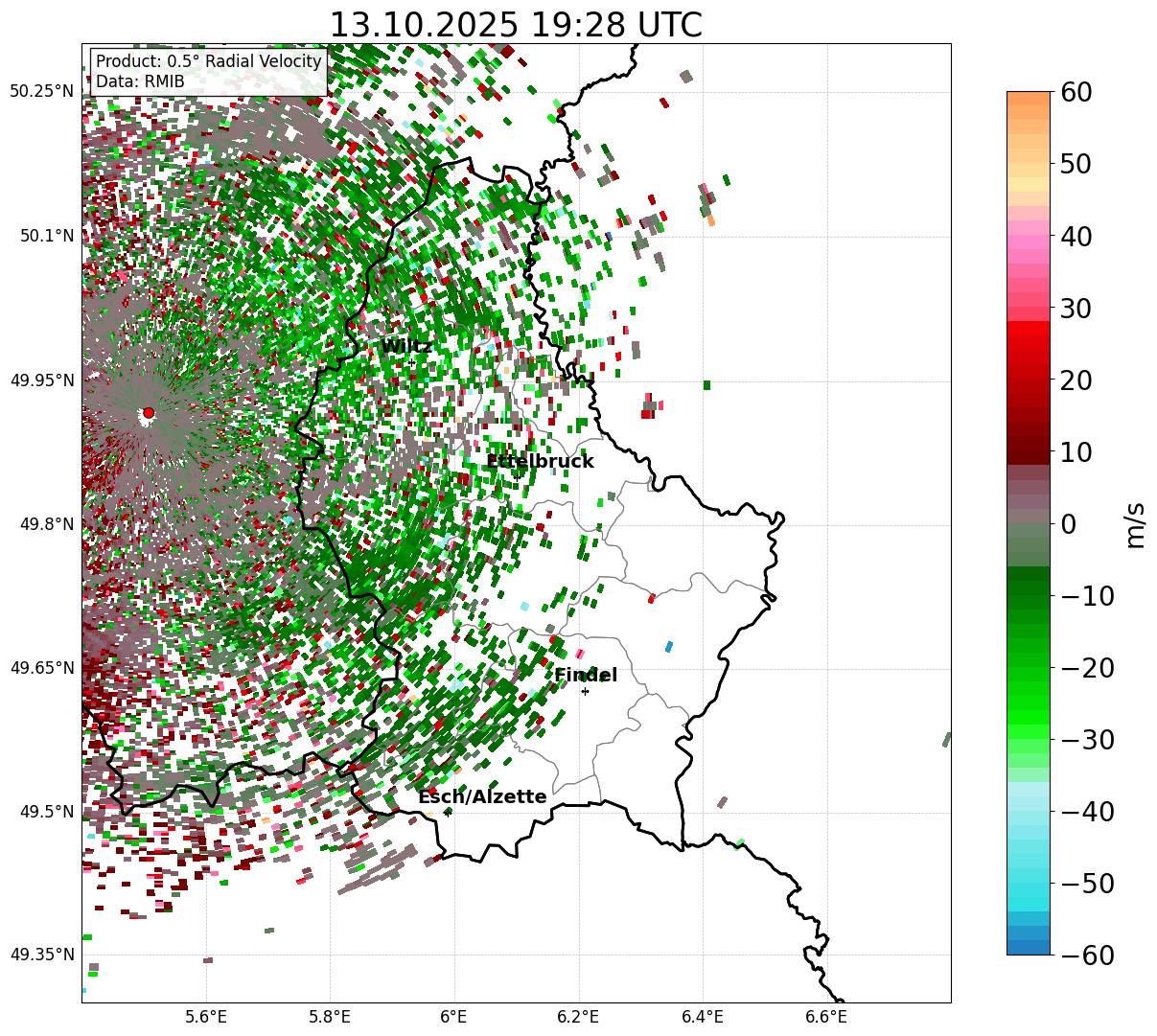Click the Ettelbruck city label
This screenshot has width=1157, height=1036.
(540, 462)
